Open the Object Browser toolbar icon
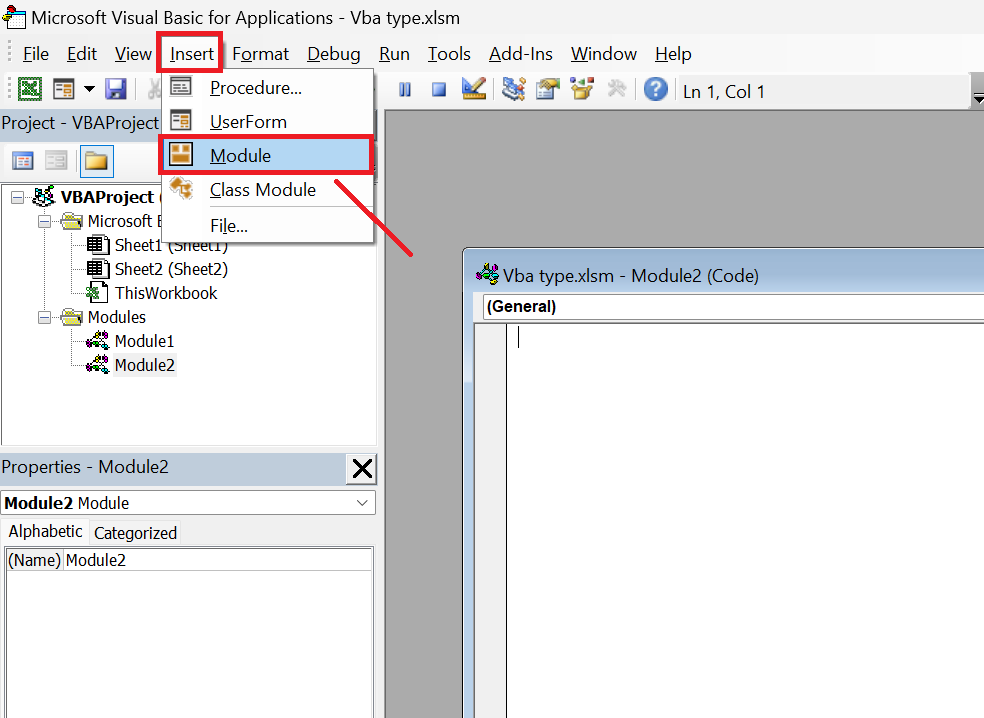The width and height of the screenshot is (984, 718). tap(582, 89)
